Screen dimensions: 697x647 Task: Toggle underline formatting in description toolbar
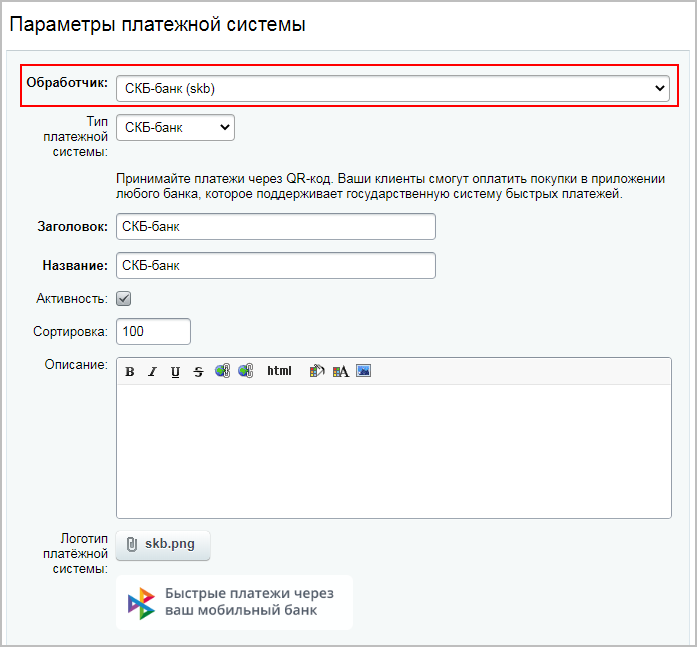[175, 371]
